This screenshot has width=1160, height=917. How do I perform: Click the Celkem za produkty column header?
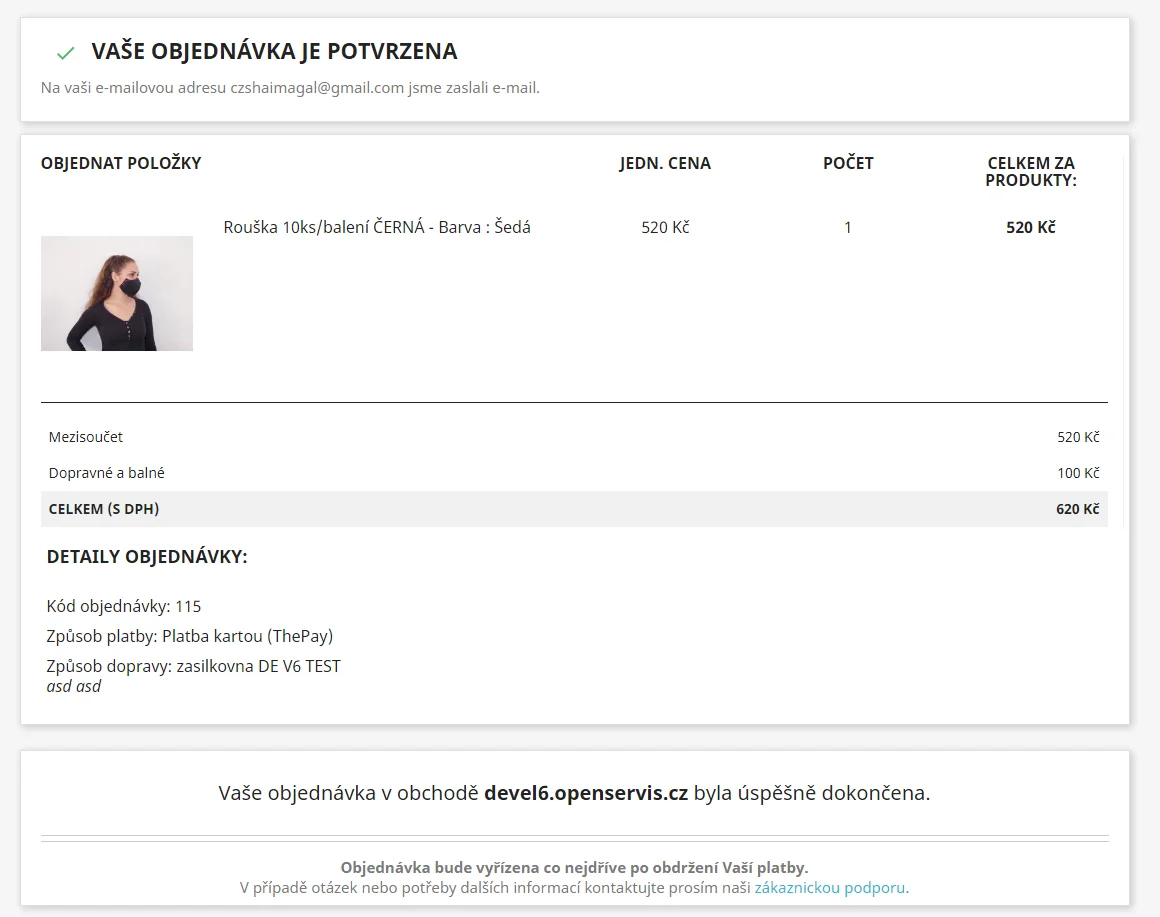(1030, 171)
